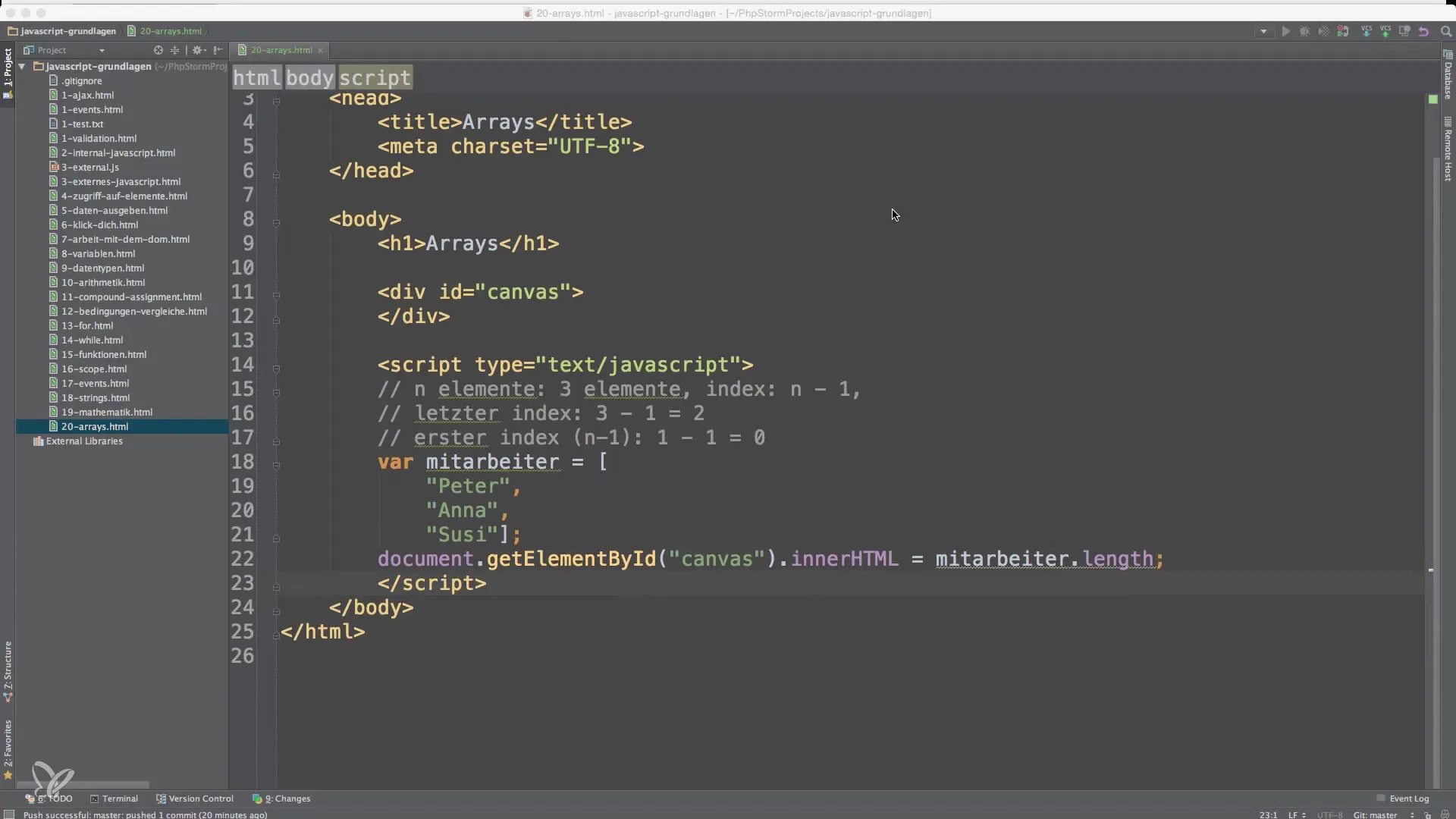Change LF line separator in status bar
The height and width of the screenshot is (819, 1456).
(1296, 814)
